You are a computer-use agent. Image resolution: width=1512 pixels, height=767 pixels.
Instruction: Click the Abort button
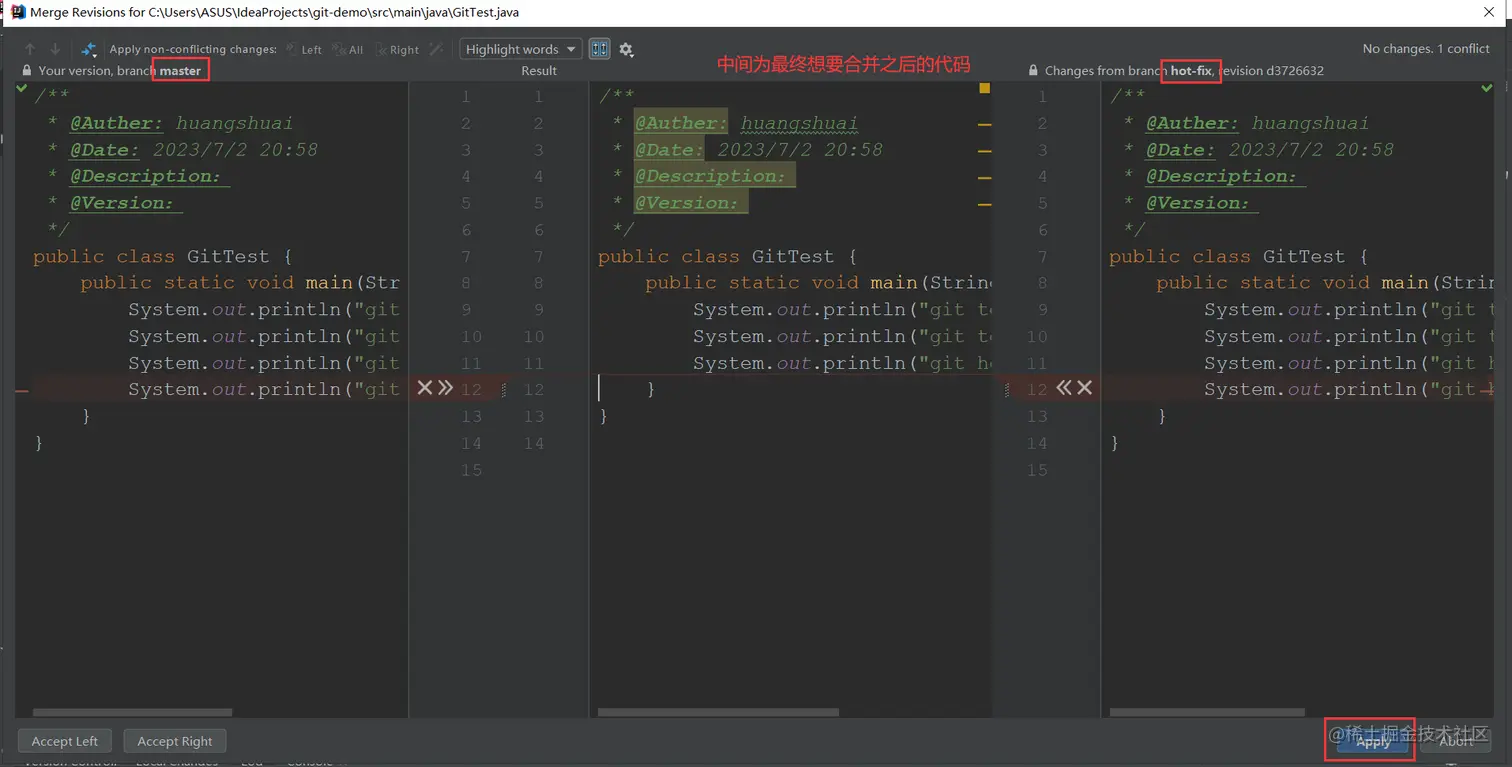pos(1456,741)
